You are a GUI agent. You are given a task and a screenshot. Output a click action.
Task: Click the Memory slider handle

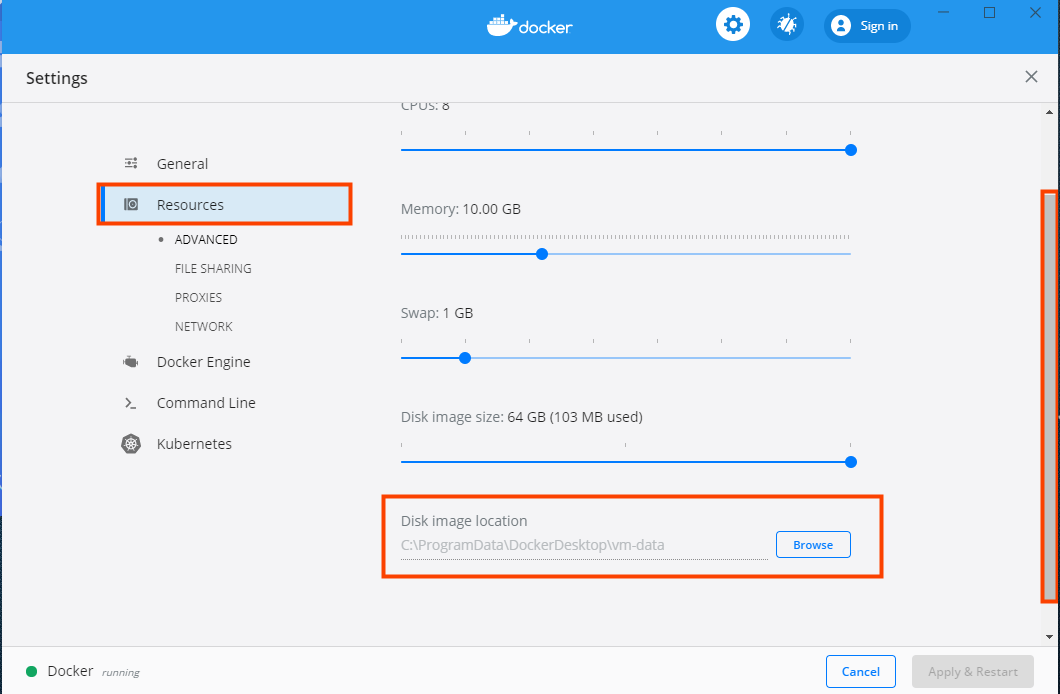click(x=541, y=254)
